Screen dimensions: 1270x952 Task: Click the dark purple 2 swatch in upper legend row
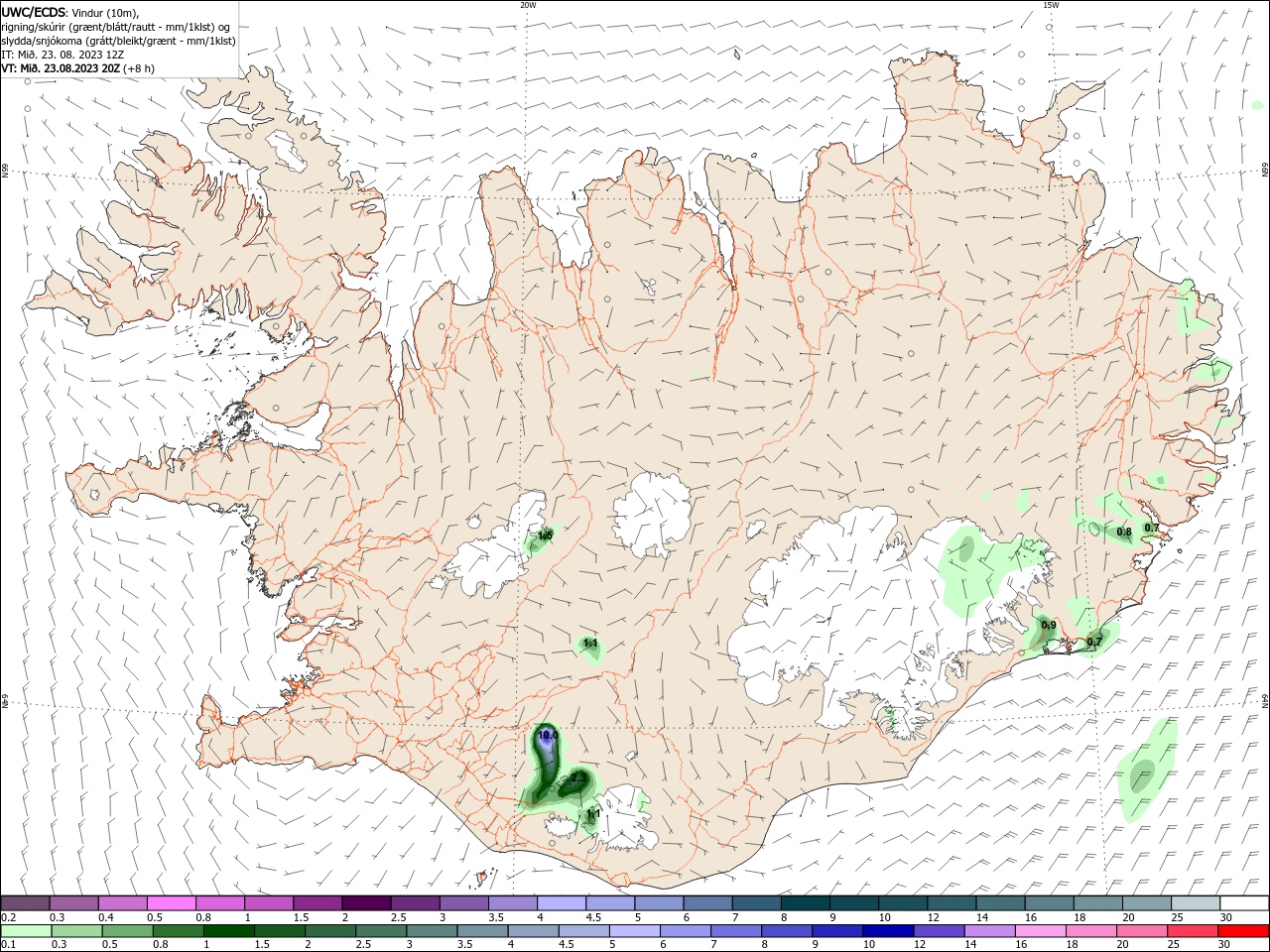point(366,902)
